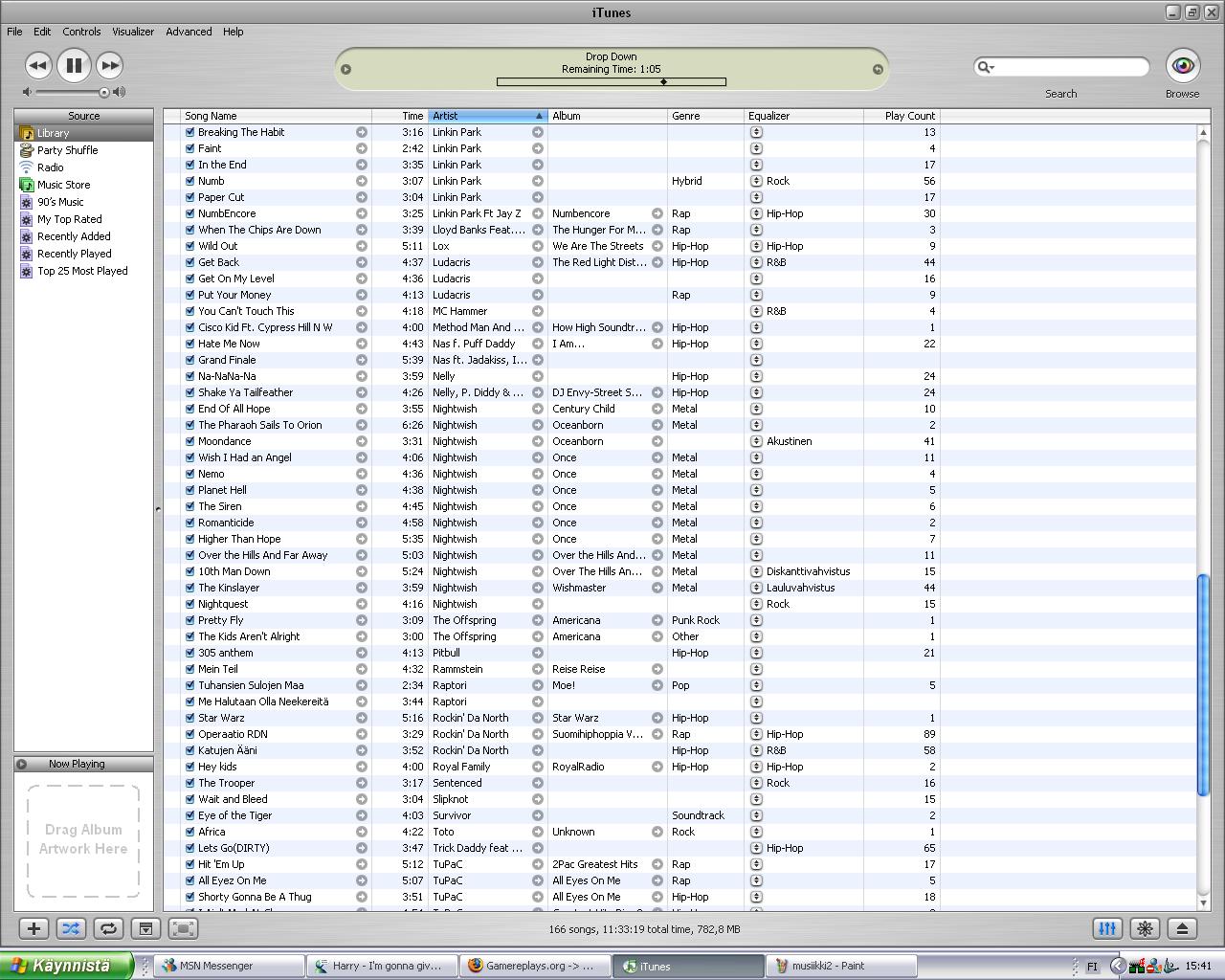Screen dimensions: 1225x980
Task: Turn on the visualizer button
Action: pos(1145,928)
